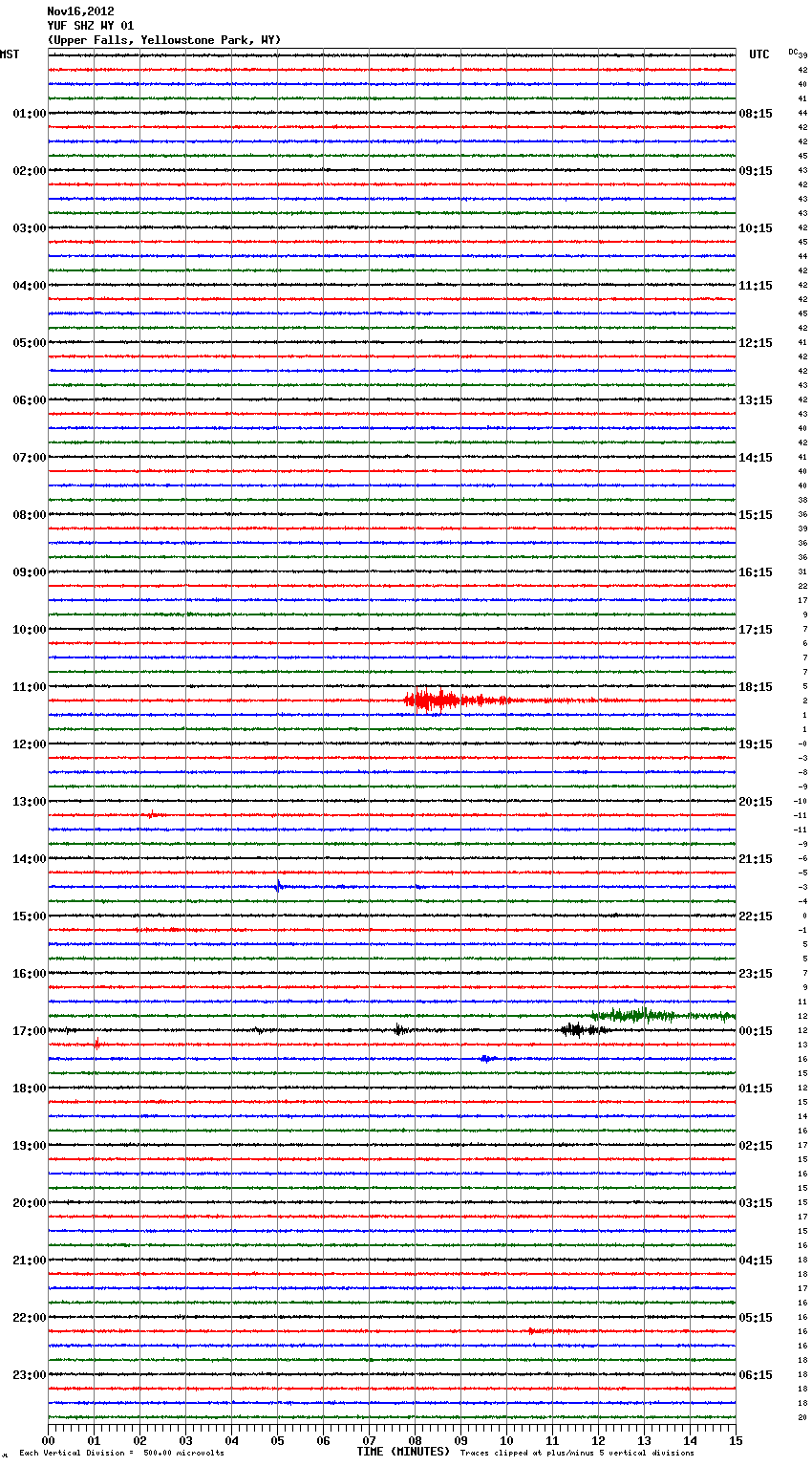812x1466 pixels.
Task: Click the small red spike on the 17:15 trace
Action: click(x=96, y=1044)
